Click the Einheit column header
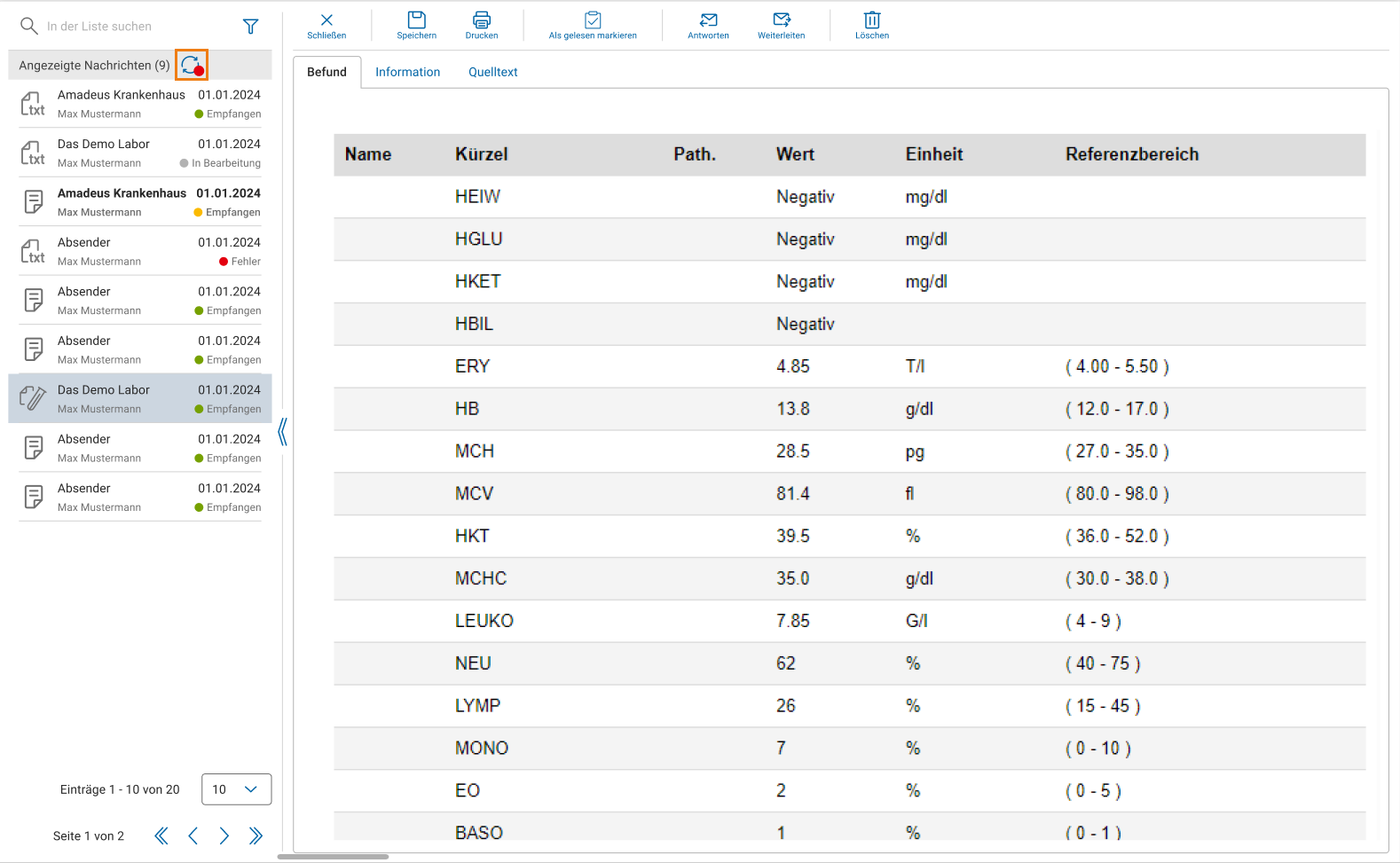Viewport: 1400px width, 863px height. click(x=934, y=154)
